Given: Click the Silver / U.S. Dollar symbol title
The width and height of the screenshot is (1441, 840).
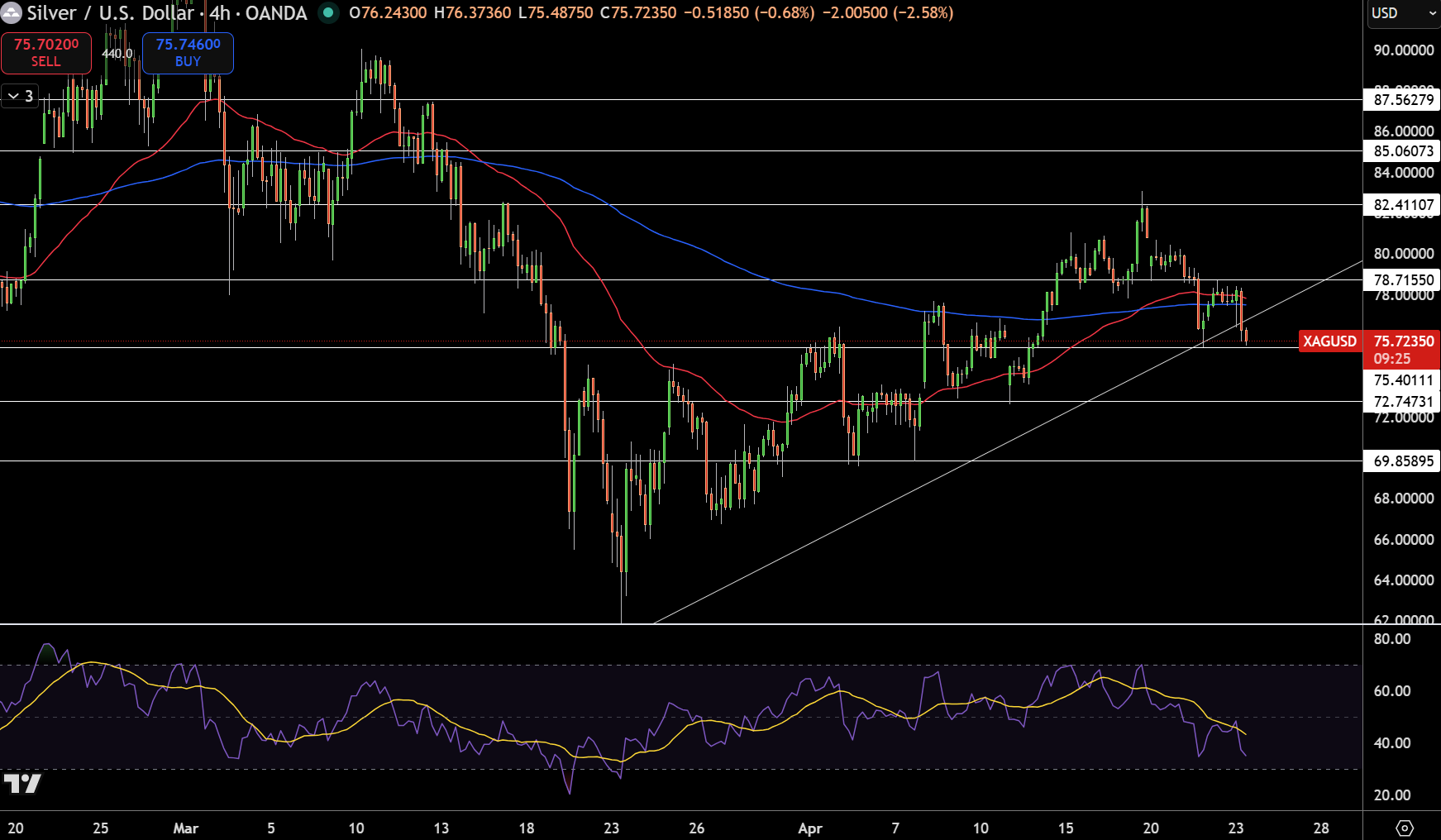Looking at the screenshot, I should (110, 13).
